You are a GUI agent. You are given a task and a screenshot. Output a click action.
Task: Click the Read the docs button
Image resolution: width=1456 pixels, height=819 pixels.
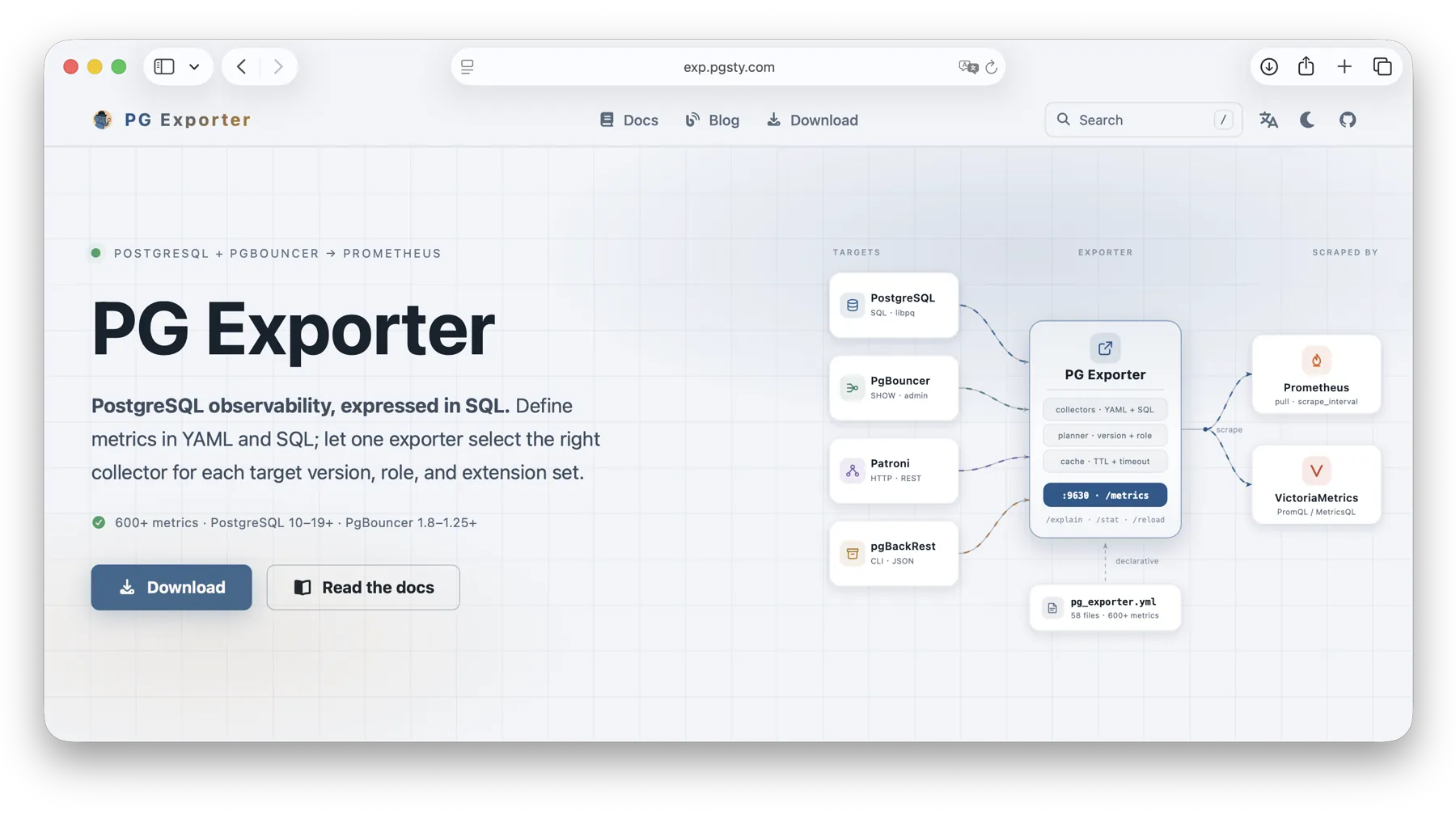point(363,587)
